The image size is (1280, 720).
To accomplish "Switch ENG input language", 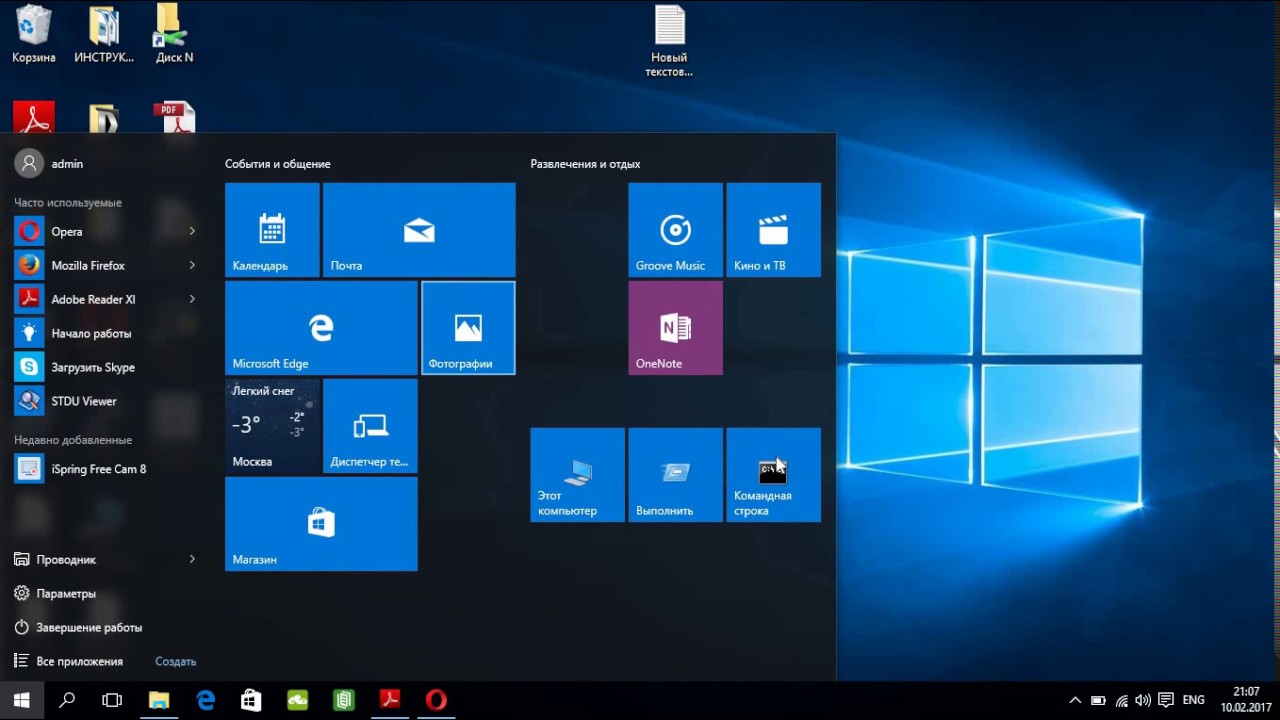I will (1193, 700).
